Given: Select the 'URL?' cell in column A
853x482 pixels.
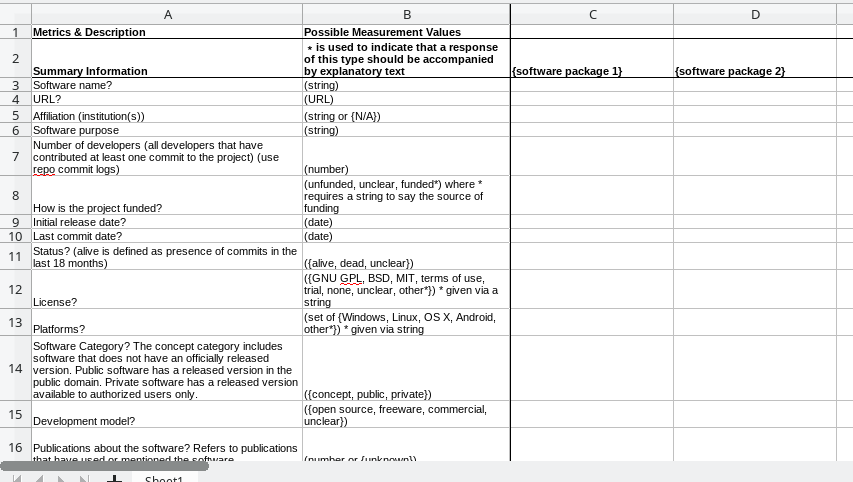Looking at the screenshot, I should pos(167,99).
